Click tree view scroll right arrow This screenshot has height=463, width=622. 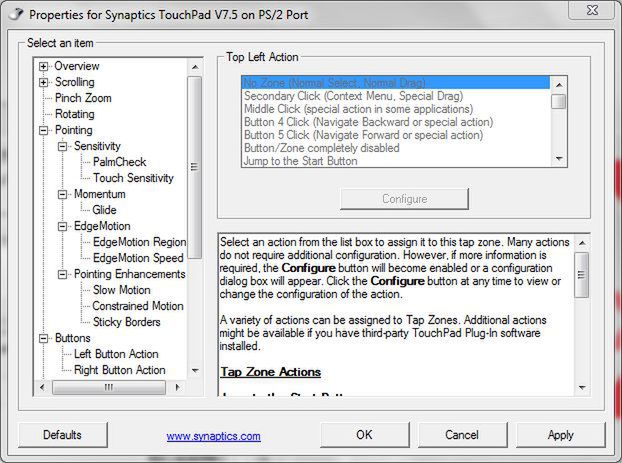pos(177,387)
